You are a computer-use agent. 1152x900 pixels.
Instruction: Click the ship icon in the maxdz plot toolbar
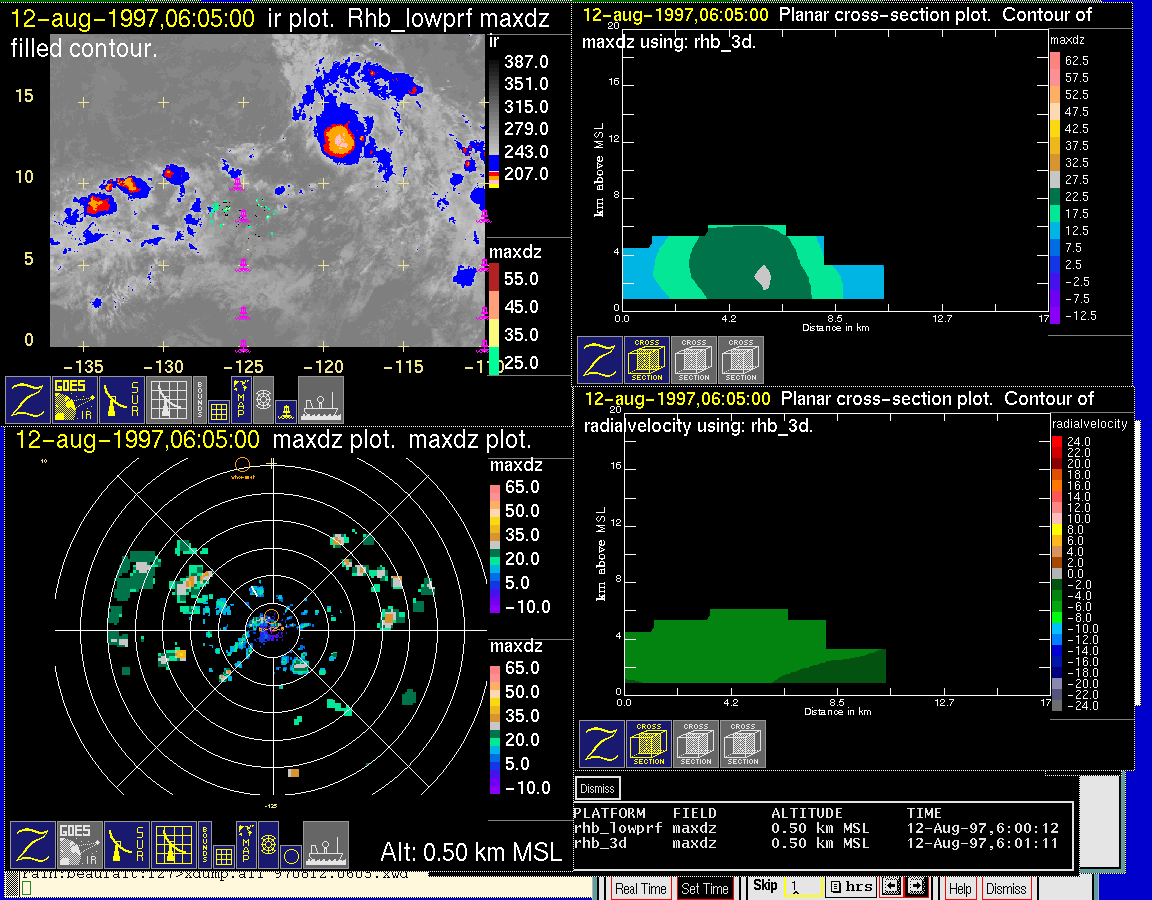326,845
